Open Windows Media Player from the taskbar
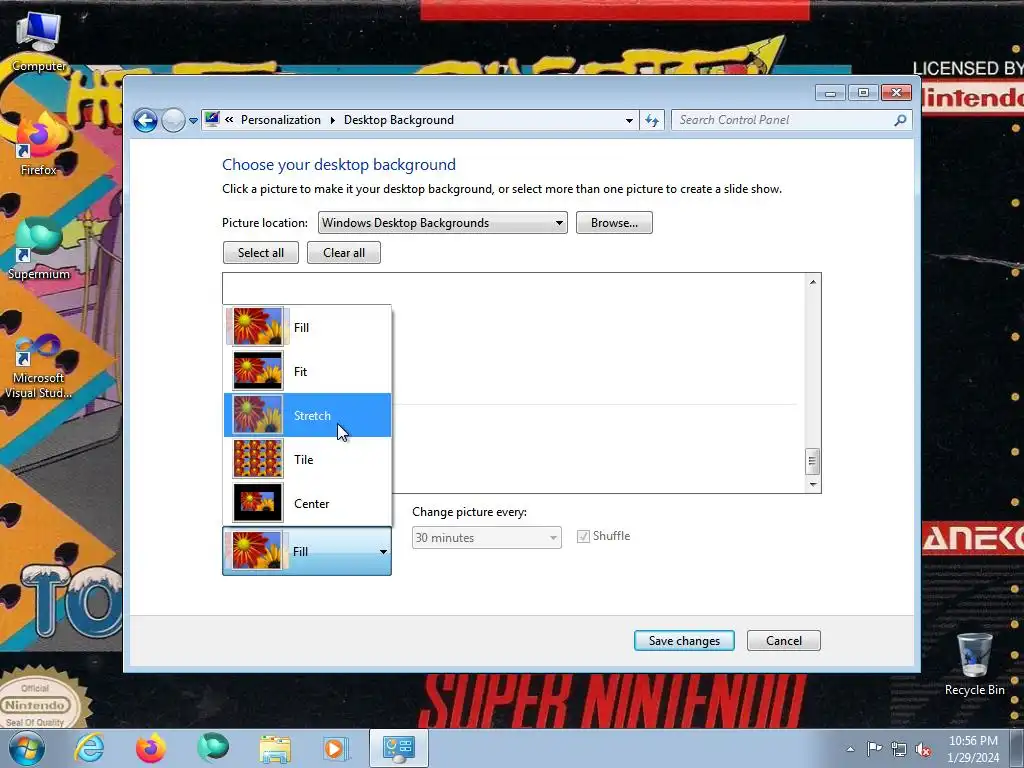 click(337, 748)
